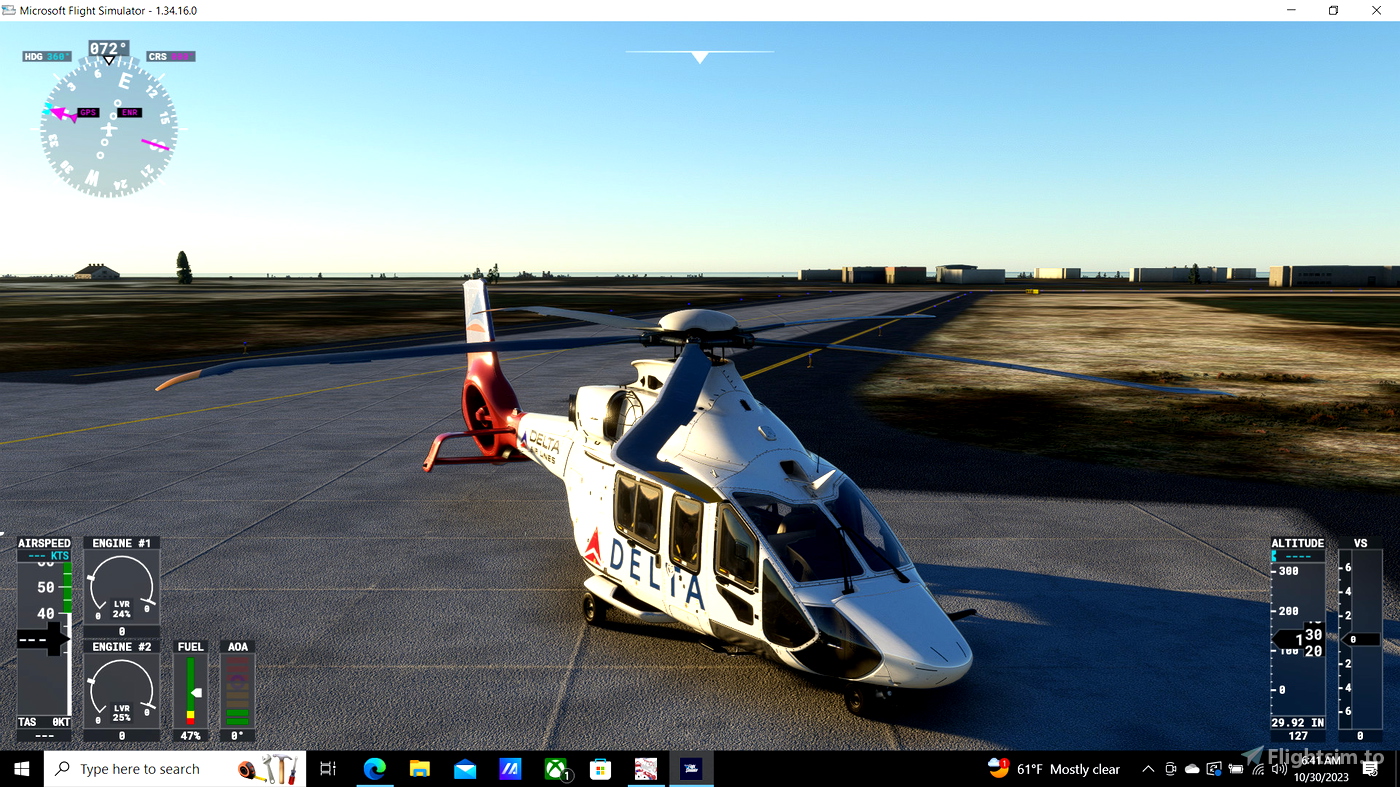Screen dimensions: 1400x787
Task: Click the Flight Simulator title bar icon
Action: pyautogui.click(x=9, y=10)
